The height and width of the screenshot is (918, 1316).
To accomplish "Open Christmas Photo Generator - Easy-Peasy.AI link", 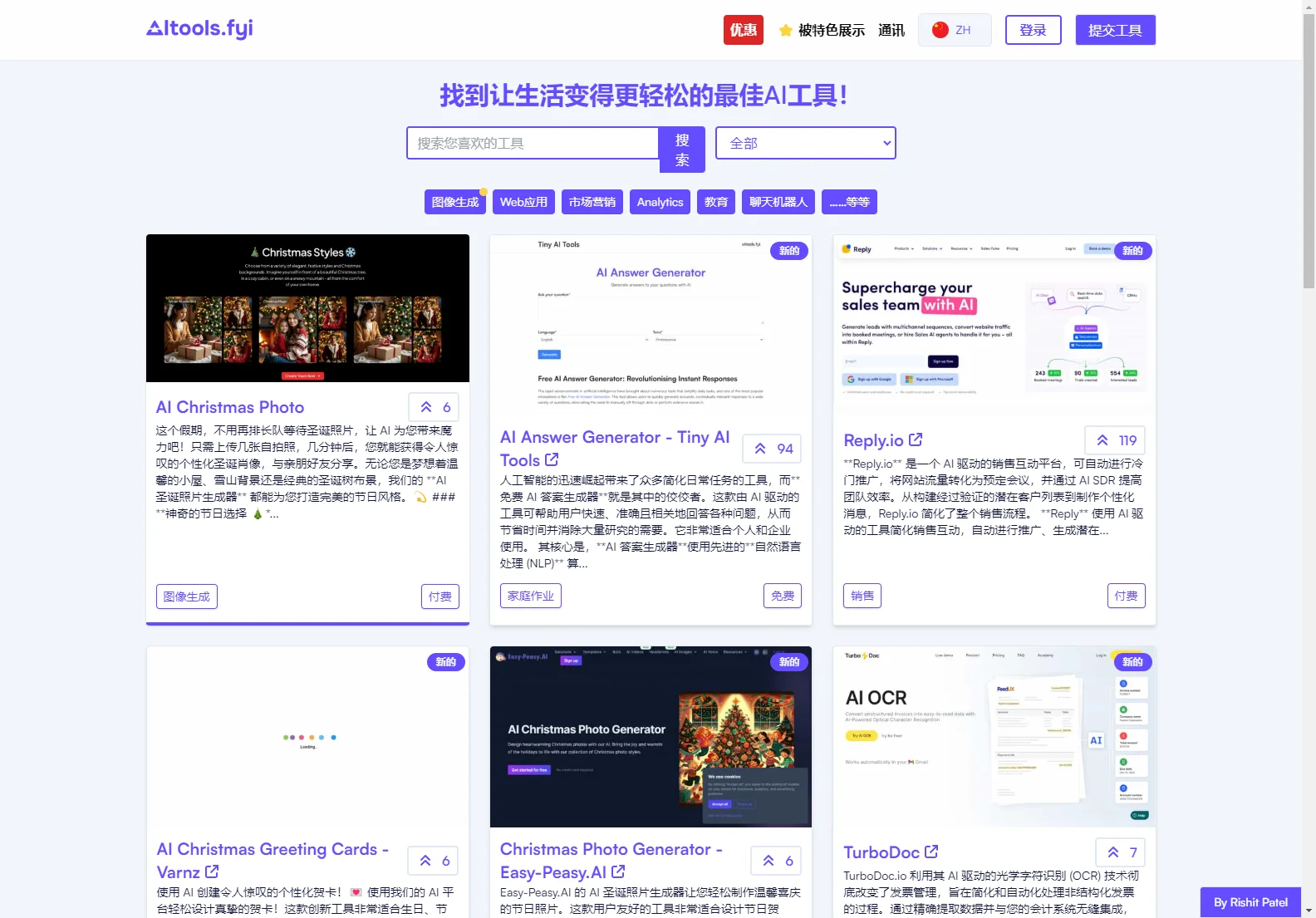I will point(611,861).
